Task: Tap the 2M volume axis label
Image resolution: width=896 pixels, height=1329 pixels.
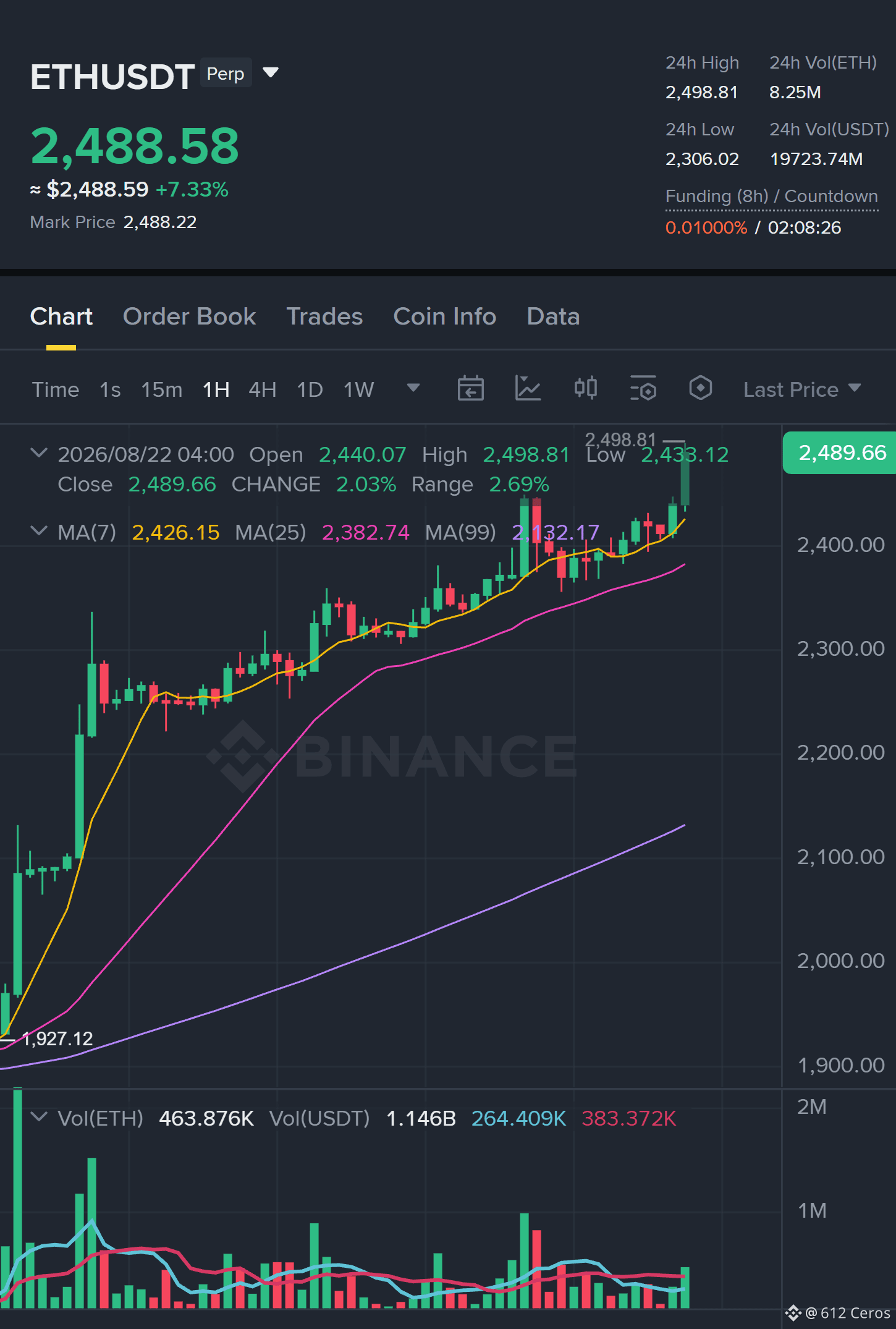Action: [x=811, y=1106]
